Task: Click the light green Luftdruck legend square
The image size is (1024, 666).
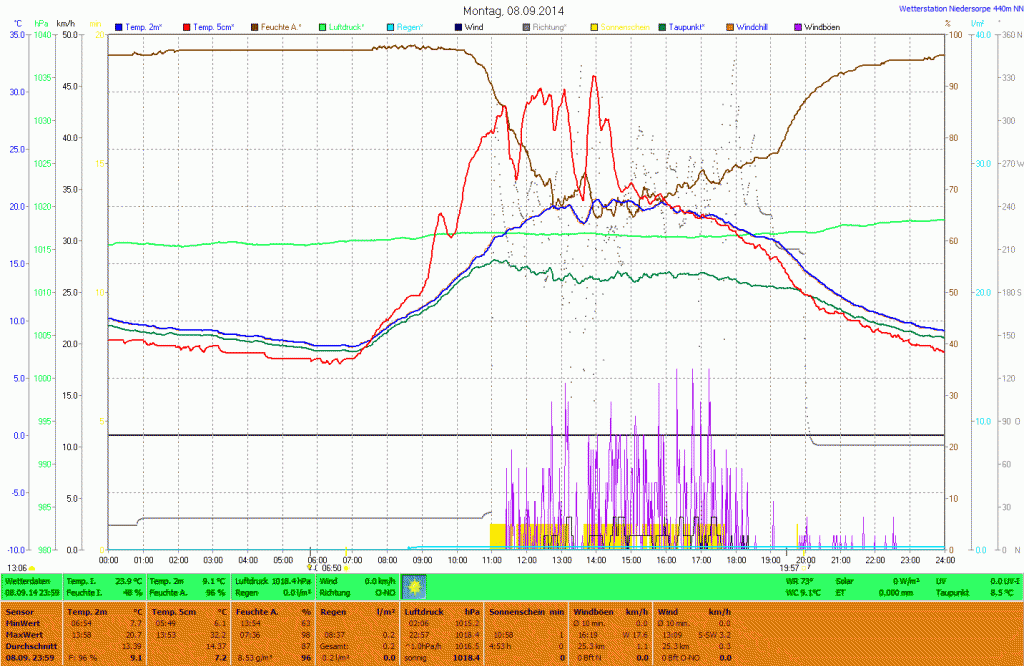Action: click(322, 26)
